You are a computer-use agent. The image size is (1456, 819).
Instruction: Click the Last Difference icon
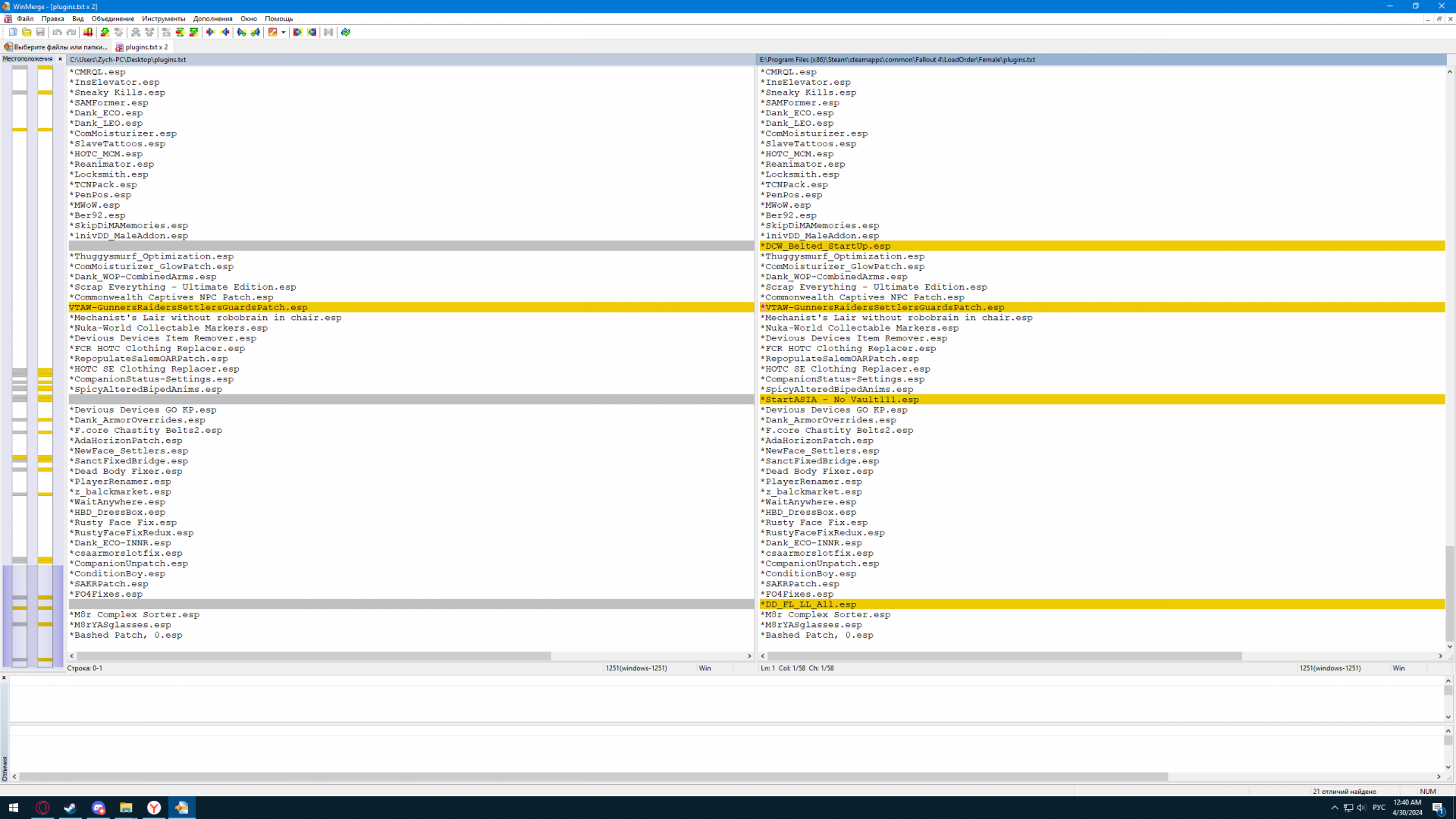(x=194, y=32)
